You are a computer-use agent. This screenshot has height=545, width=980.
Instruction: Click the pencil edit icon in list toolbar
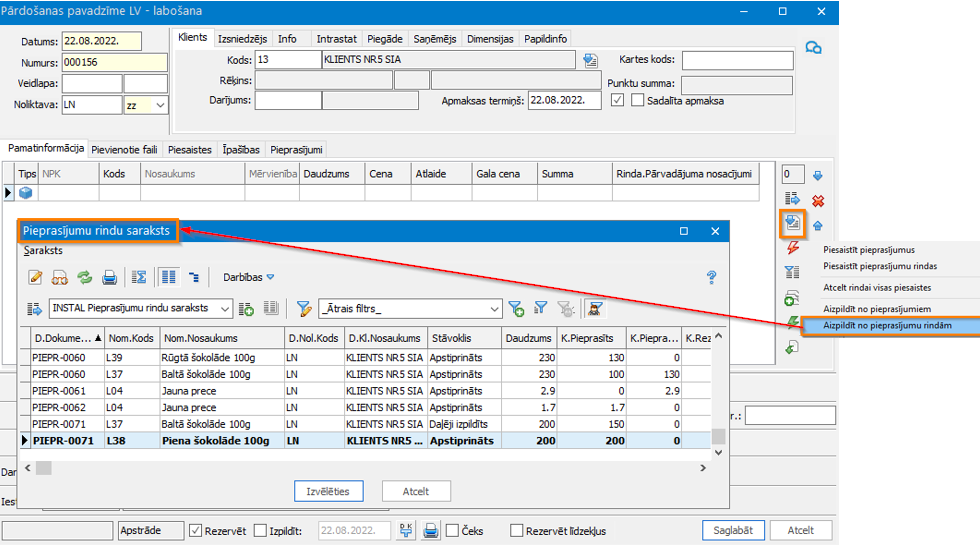(x=36, y=277)
